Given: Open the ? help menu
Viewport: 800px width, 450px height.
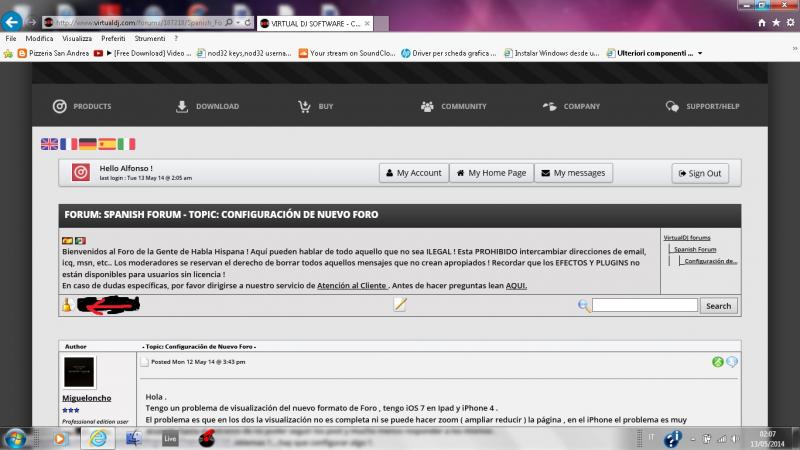Looking at the screenshot, I should 176,38.
